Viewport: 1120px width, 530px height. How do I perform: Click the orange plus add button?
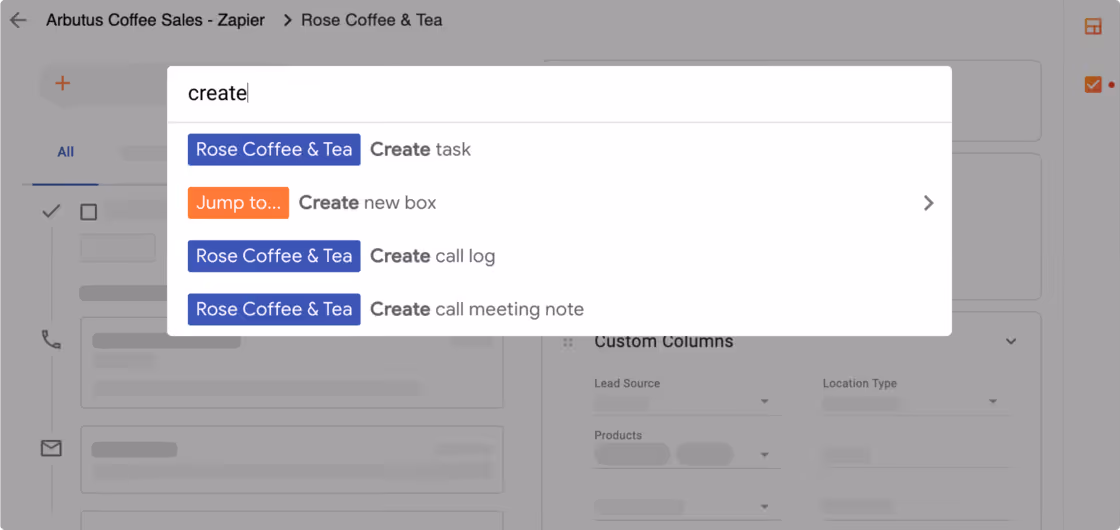pyautogui.click(x=63, y=84)
